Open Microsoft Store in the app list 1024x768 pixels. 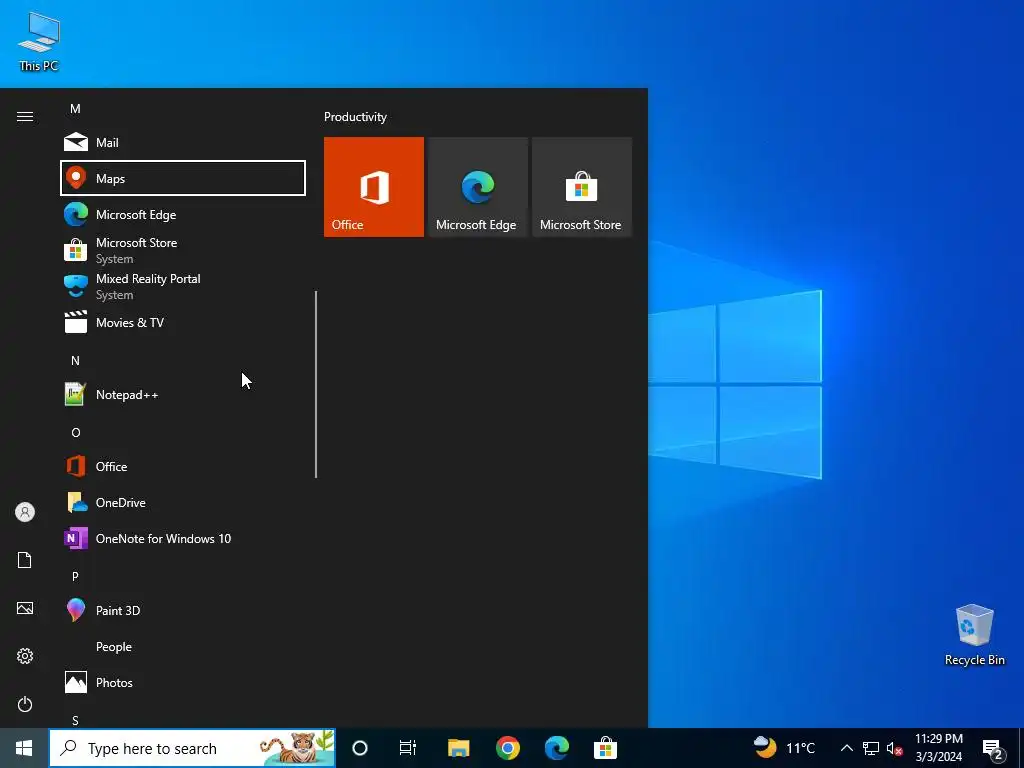point(183,250)
